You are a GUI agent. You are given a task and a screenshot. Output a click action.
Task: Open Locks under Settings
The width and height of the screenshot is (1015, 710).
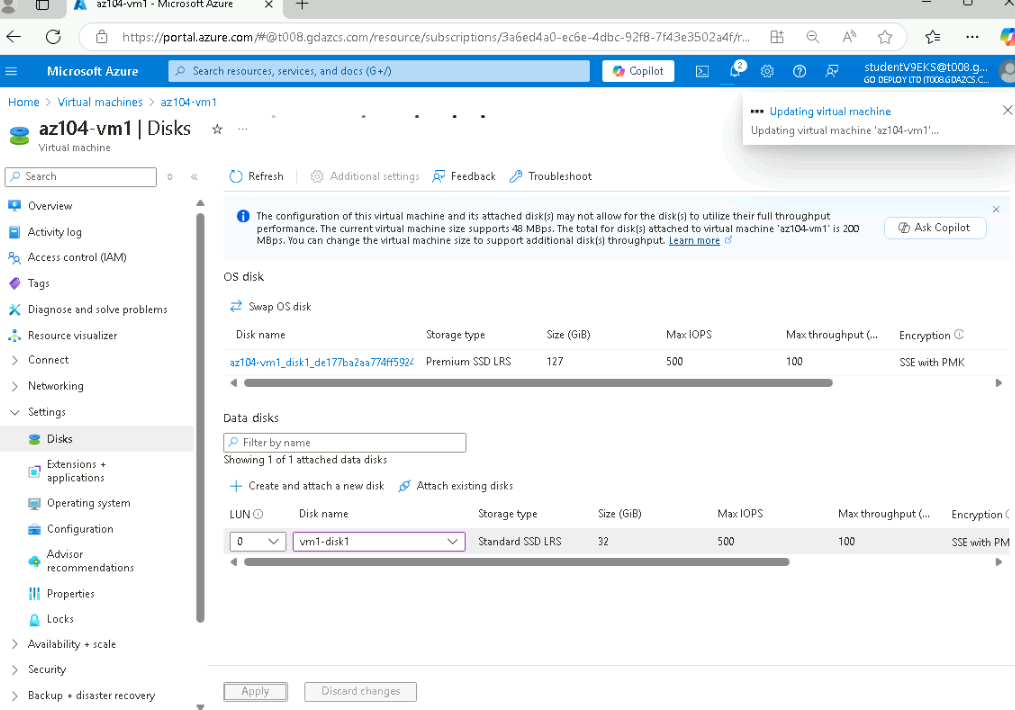pyautogui.click(x=60, y=619)
